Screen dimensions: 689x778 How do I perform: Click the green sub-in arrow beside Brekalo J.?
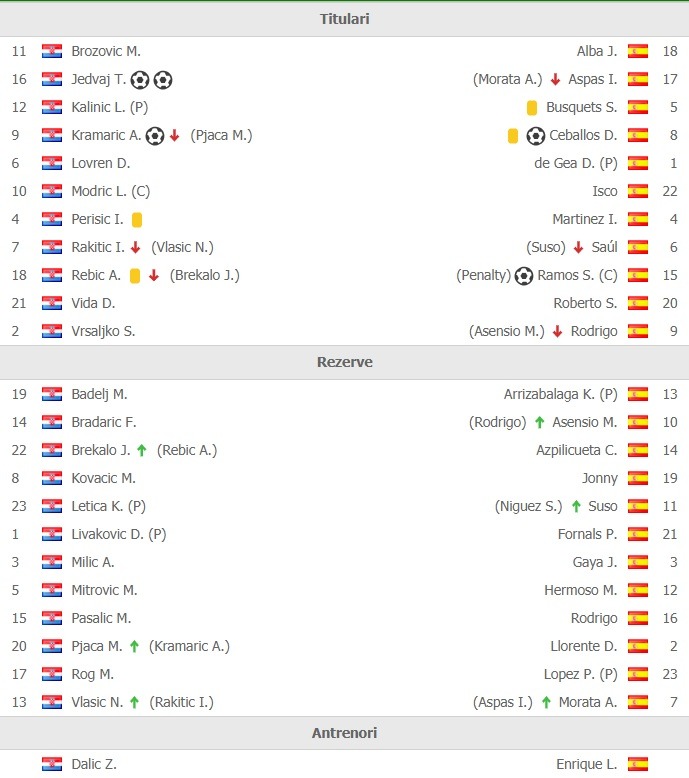pos(142,450)
